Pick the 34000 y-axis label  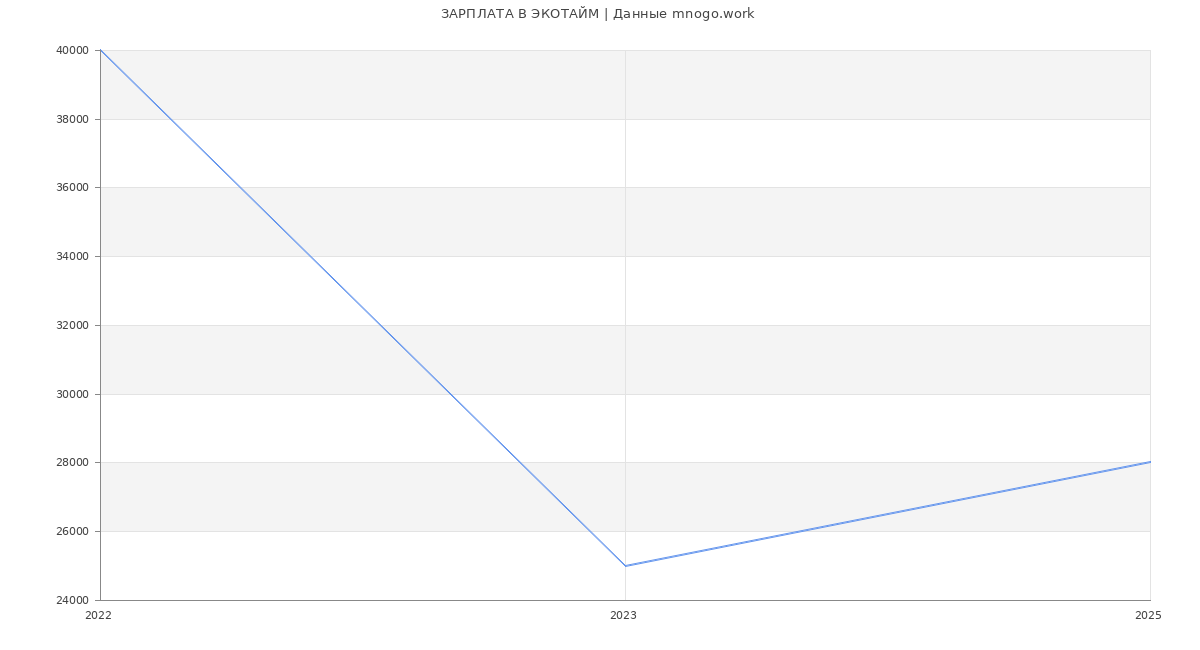(73, 257)
